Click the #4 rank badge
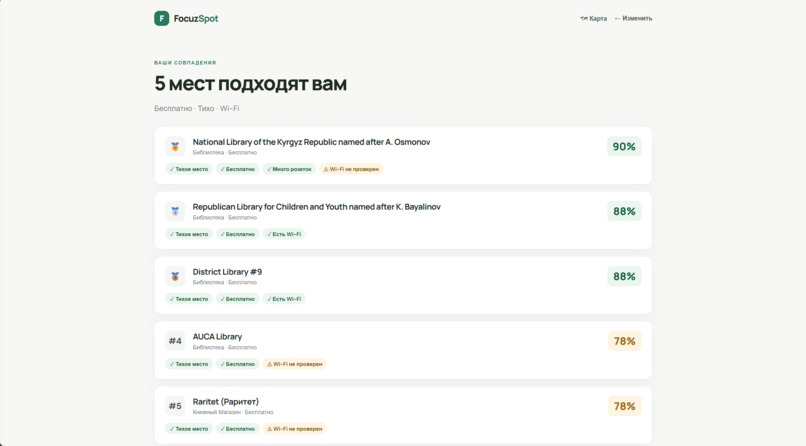The height and width of the screenshot is (446, 806). [x=175, y=341]
